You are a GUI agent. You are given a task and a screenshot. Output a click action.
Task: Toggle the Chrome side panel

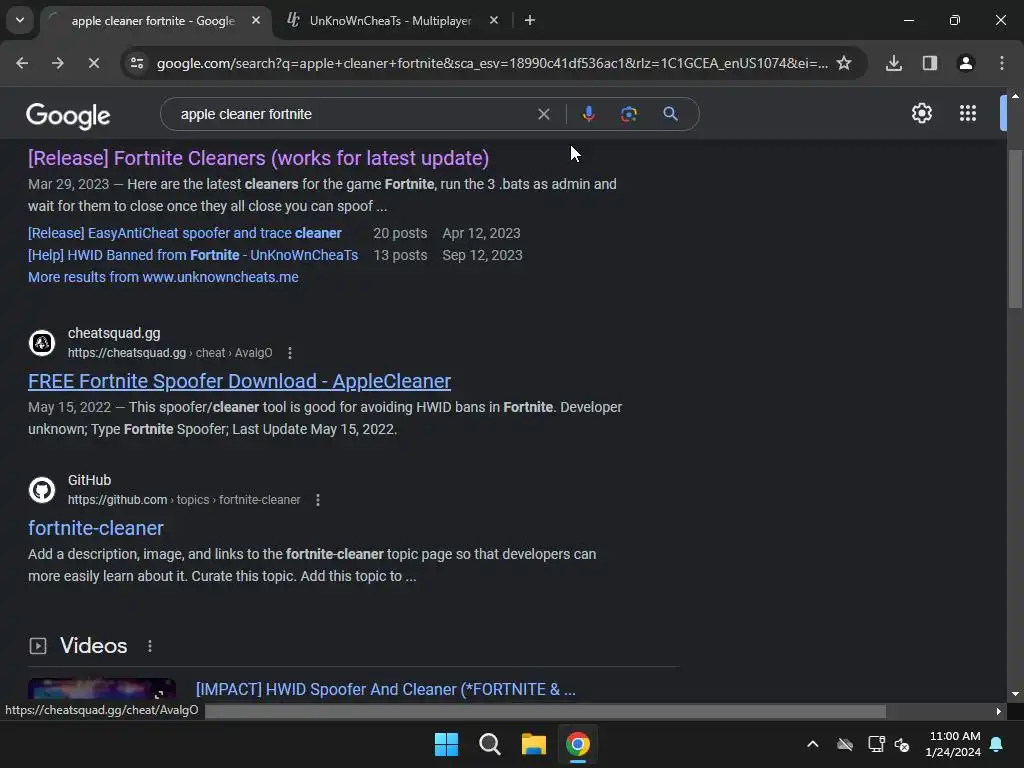930,63
